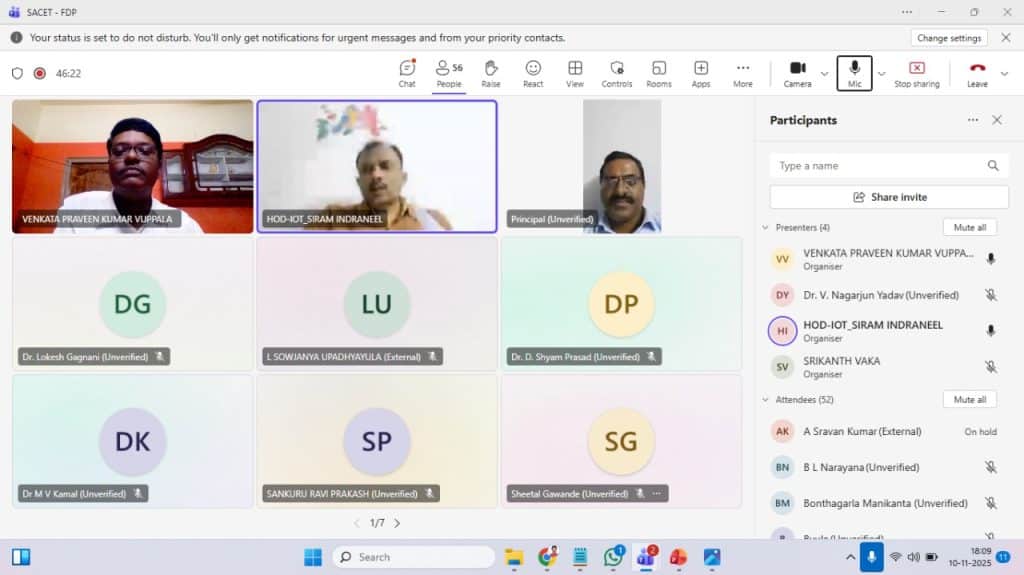Click the SG avatar of Sheetal Gawande
The image size is (1024, 575).
pos(621,442)
